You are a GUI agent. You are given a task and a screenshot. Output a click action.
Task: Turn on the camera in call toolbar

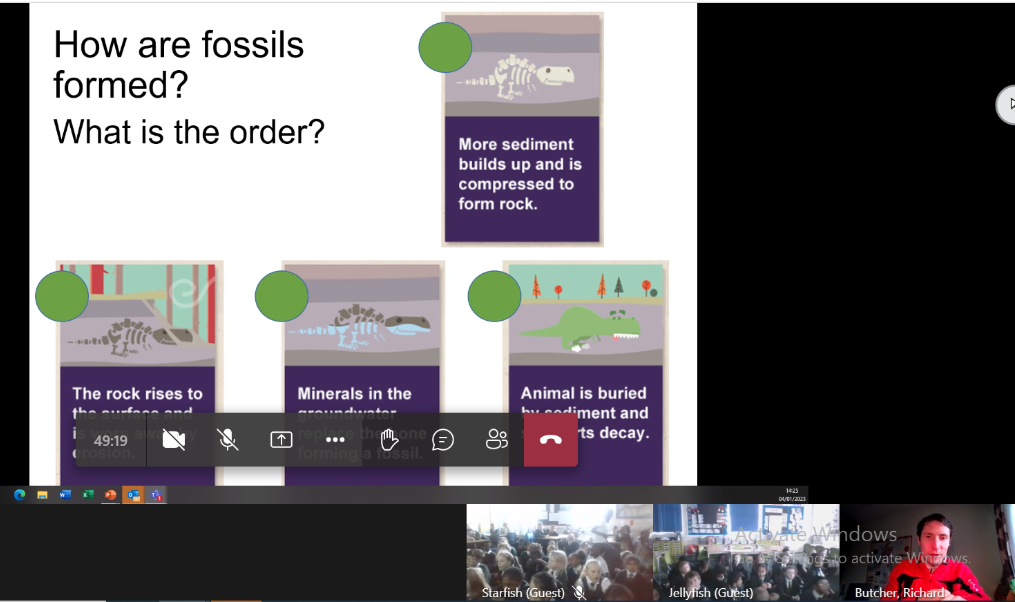click(174, 440)
